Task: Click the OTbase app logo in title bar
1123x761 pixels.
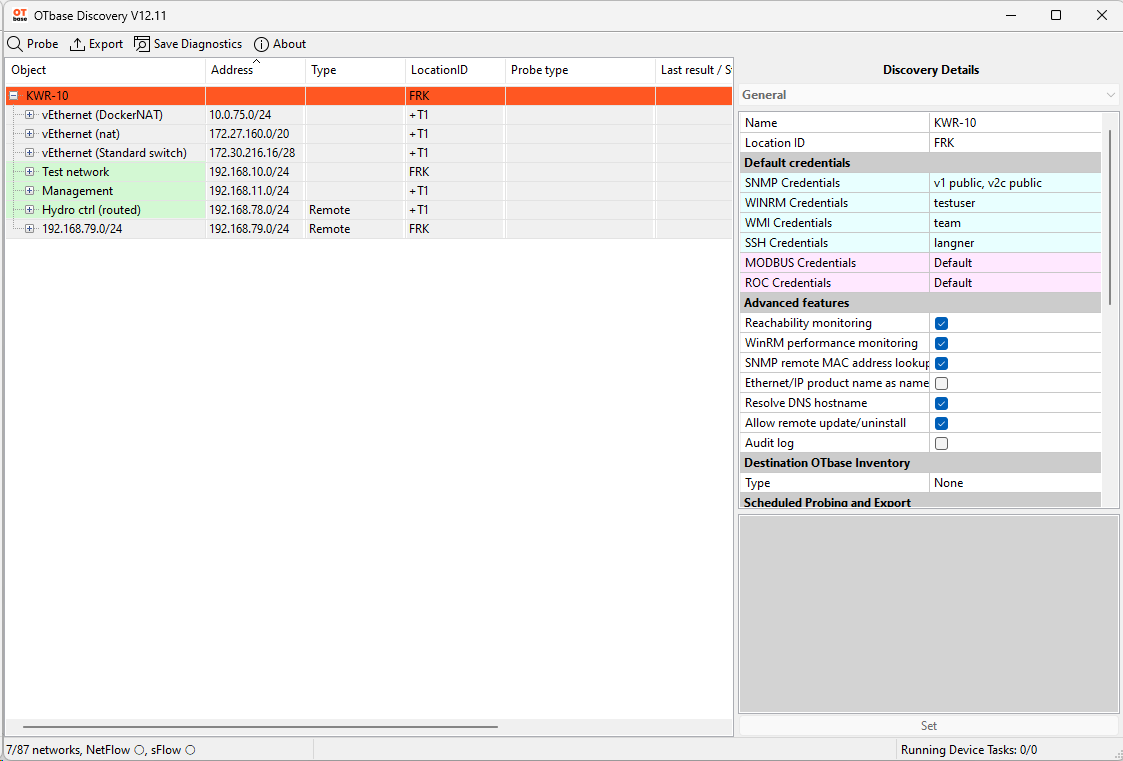Action: pos(20,15)
